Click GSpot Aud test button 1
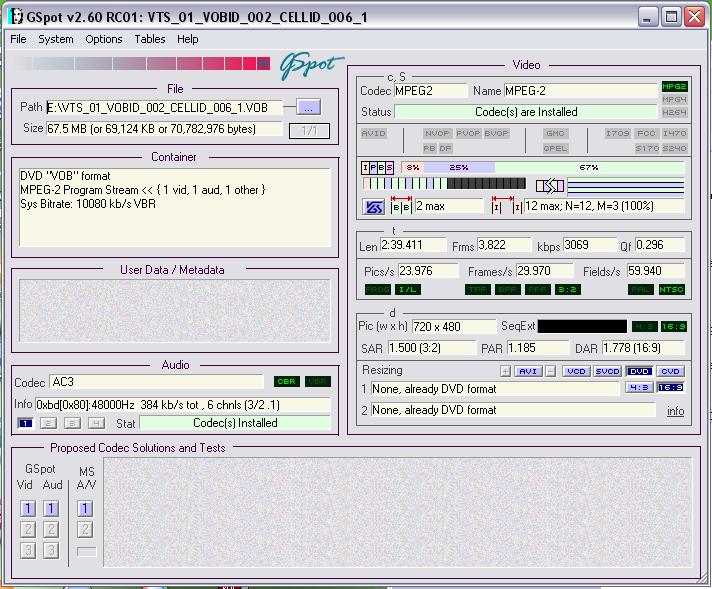 pyautogui.click(x=51, y=508)
